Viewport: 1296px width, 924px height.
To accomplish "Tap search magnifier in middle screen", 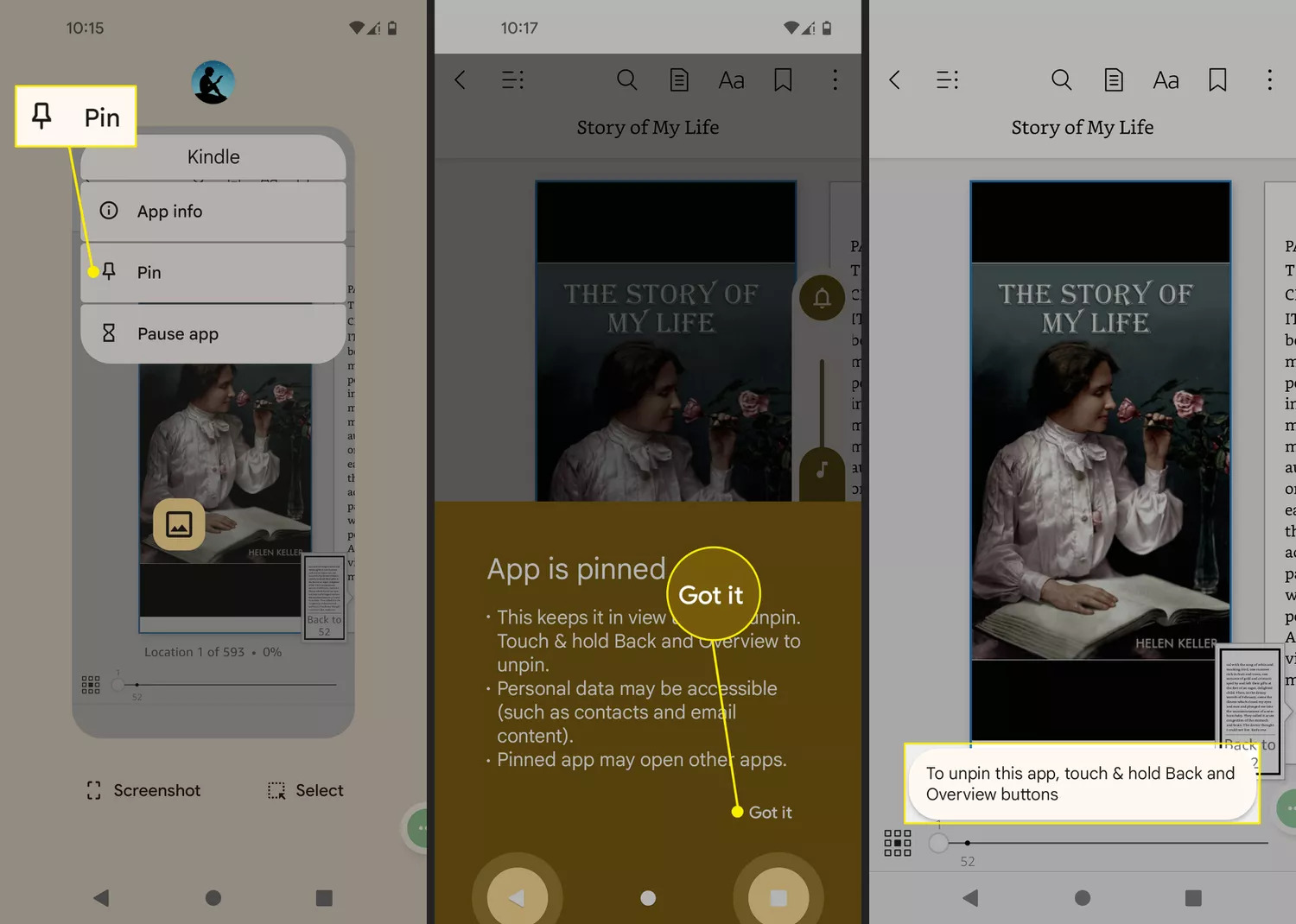I will [x=627, y=80].
